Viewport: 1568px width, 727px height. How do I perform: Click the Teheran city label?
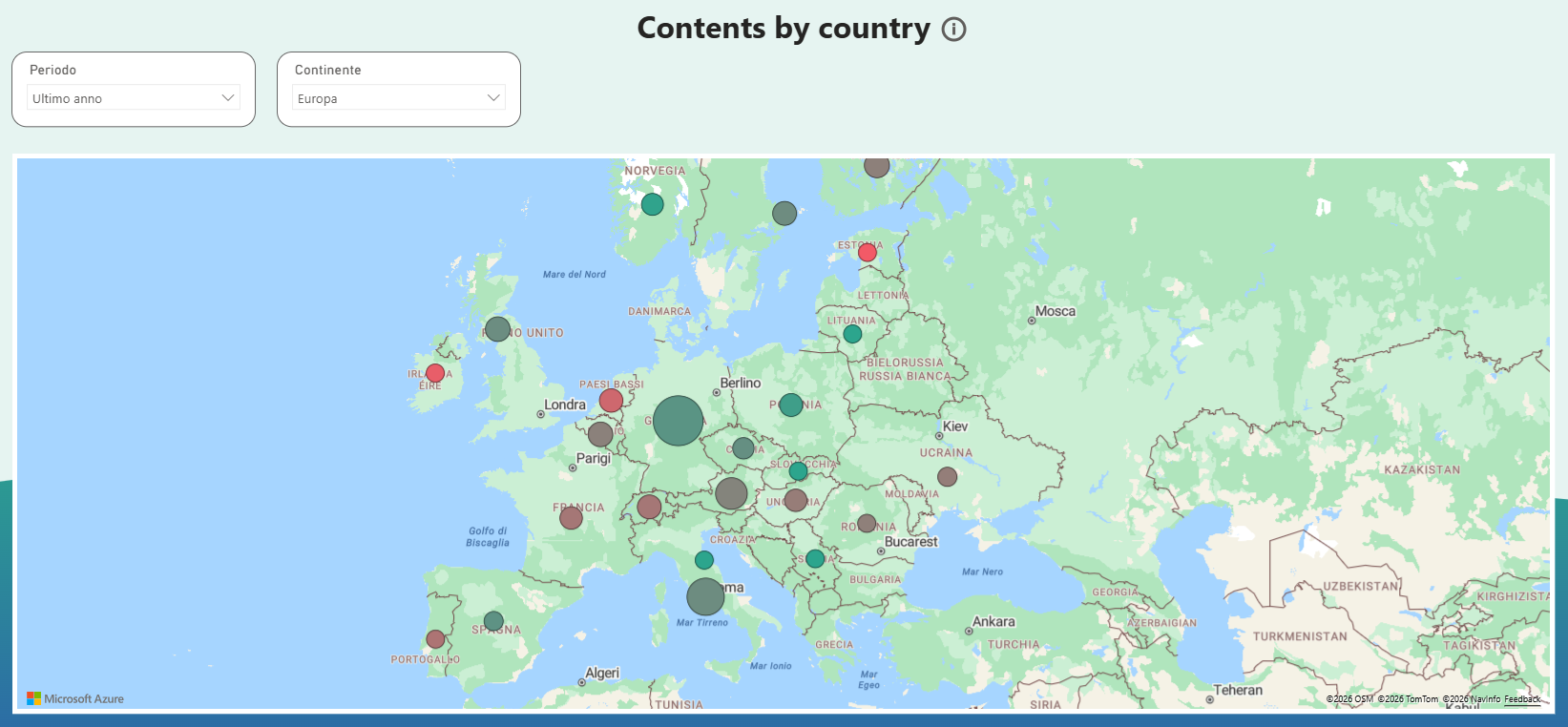point(1238,690)
